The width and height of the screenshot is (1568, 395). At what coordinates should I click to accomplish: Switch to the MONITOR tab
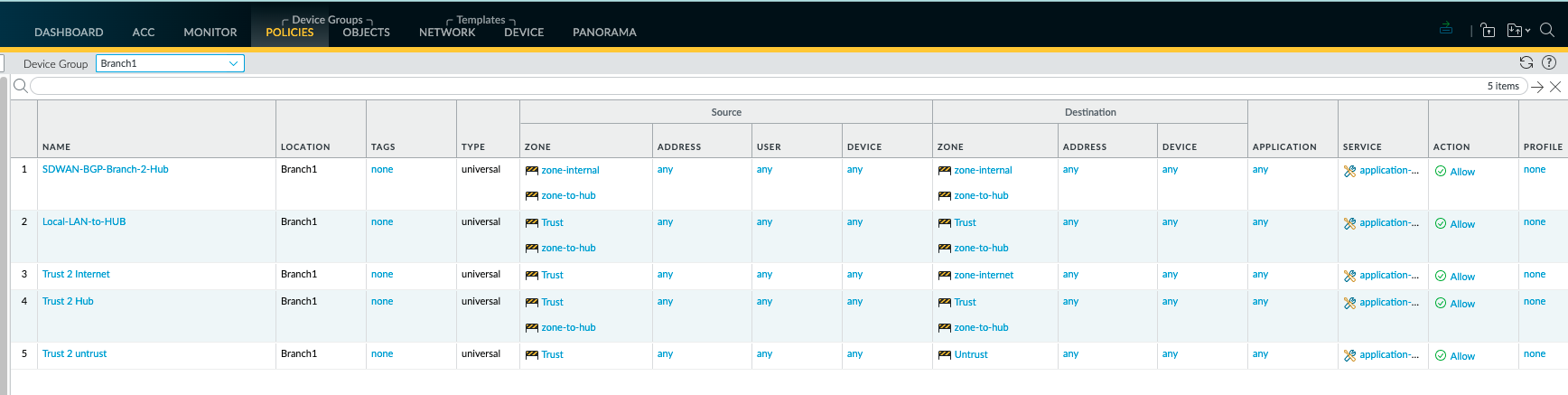(x=210, y=33)
